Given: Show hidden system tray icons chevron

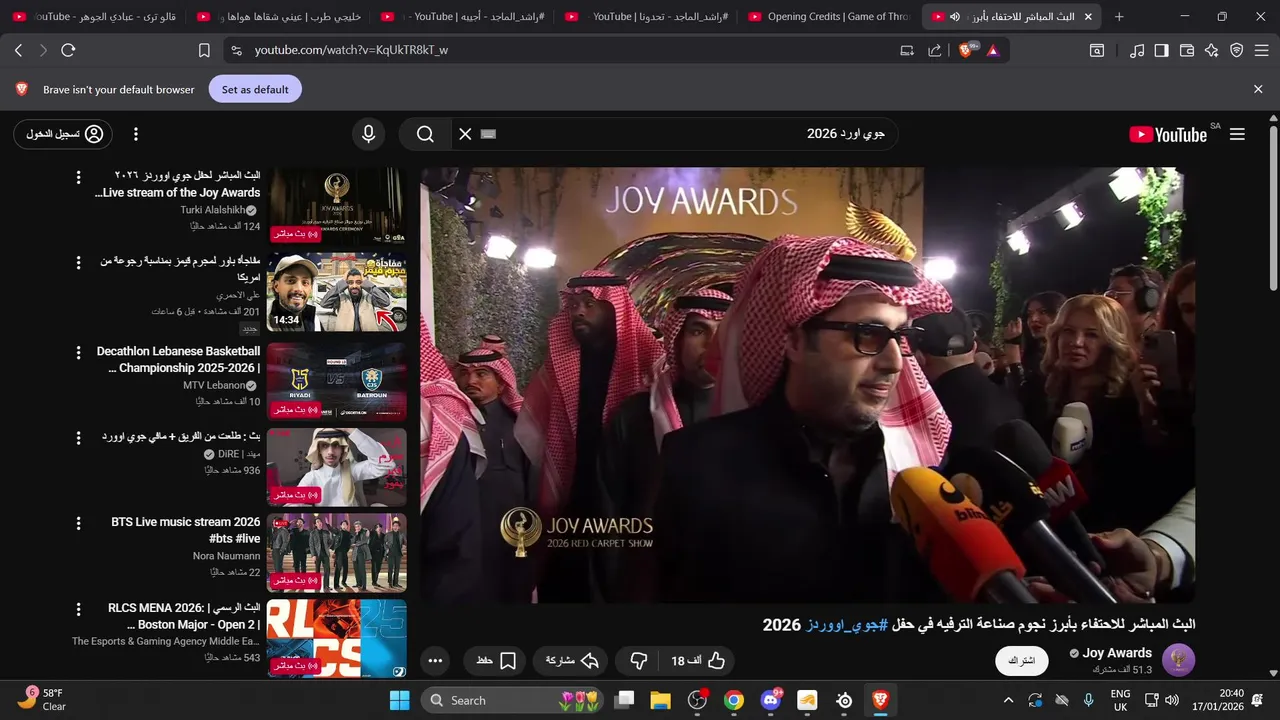Looking at the screenshot, I should tap(1008, 700).
